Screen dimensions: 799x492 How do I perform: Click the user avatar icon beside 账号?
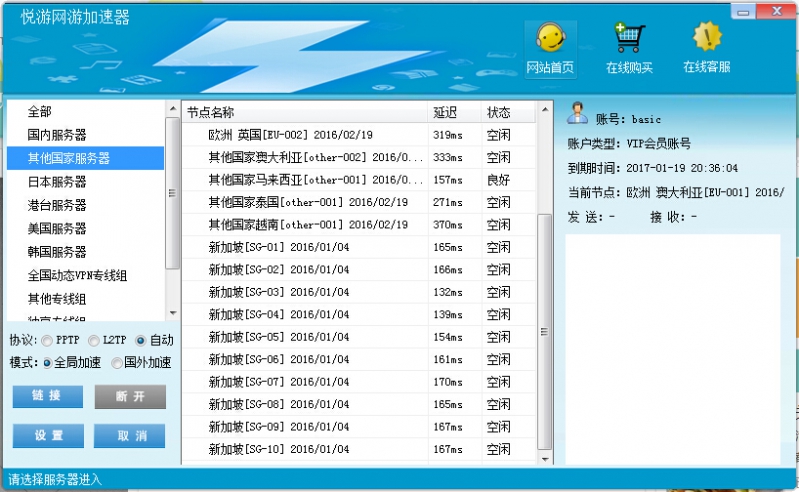[x=577, y=113]
